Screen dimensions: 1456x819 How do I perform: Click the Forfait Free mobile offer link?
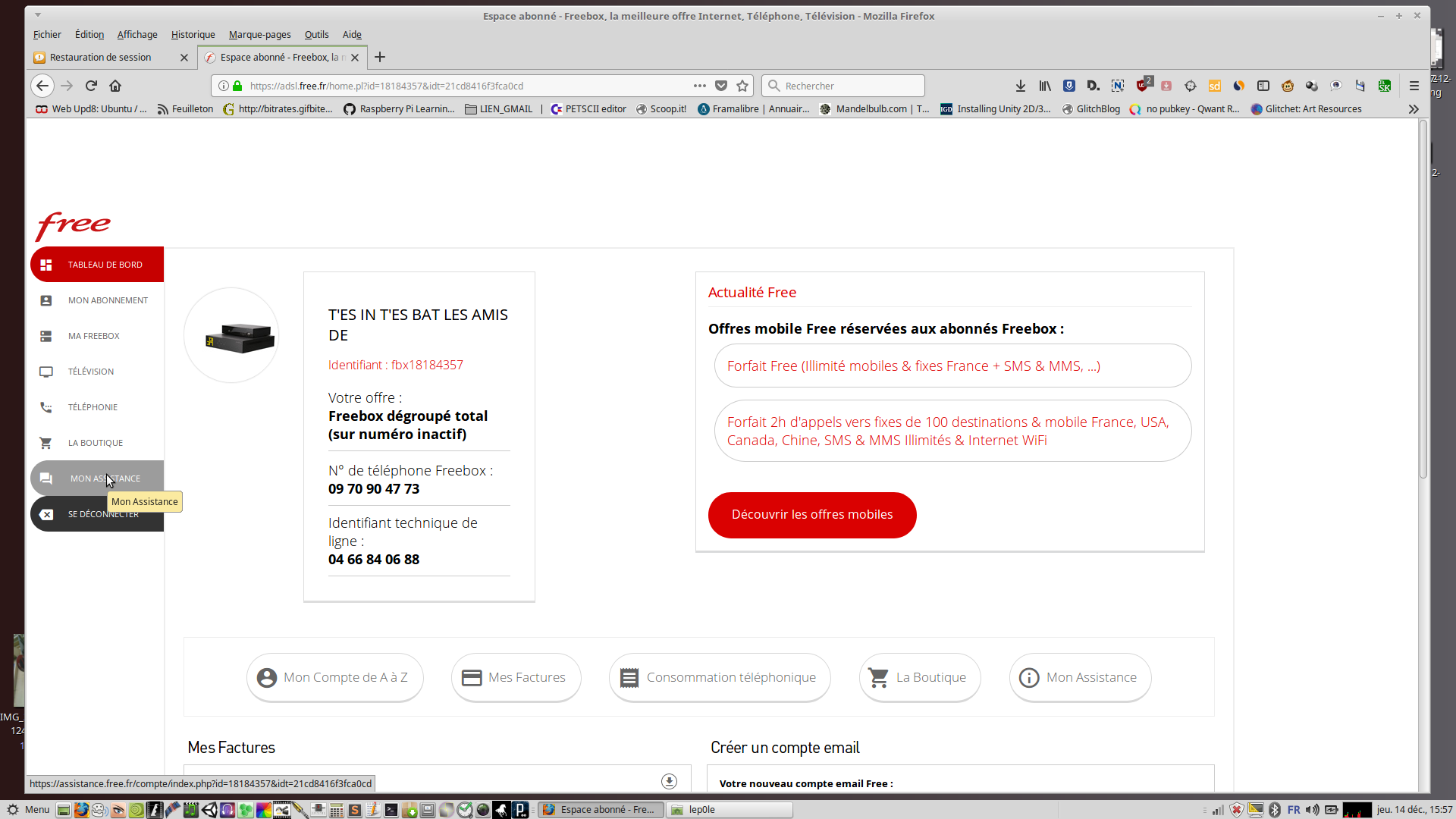913,366
